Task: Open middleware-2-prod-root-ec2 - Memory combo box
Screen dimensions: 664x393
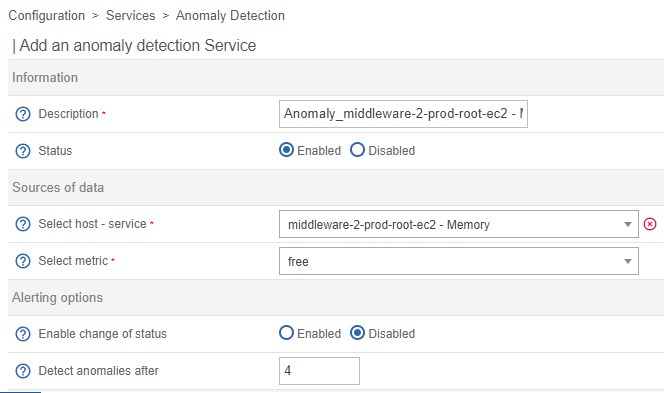Action: (x=459, y=224)
